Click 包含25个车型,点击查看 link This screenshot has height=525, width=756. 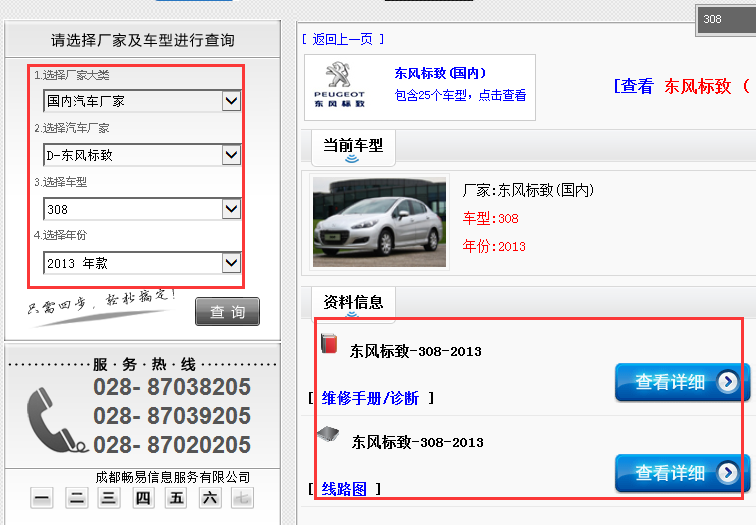coord(460,95)
